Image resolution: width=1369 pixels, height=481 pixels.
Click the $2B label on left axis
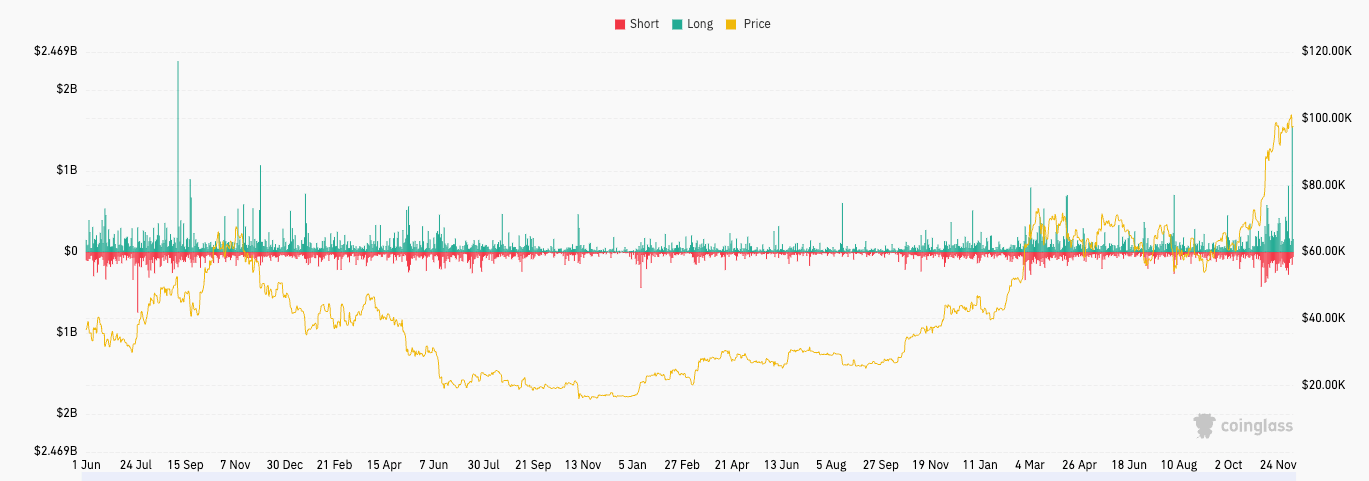click(67, 89)
